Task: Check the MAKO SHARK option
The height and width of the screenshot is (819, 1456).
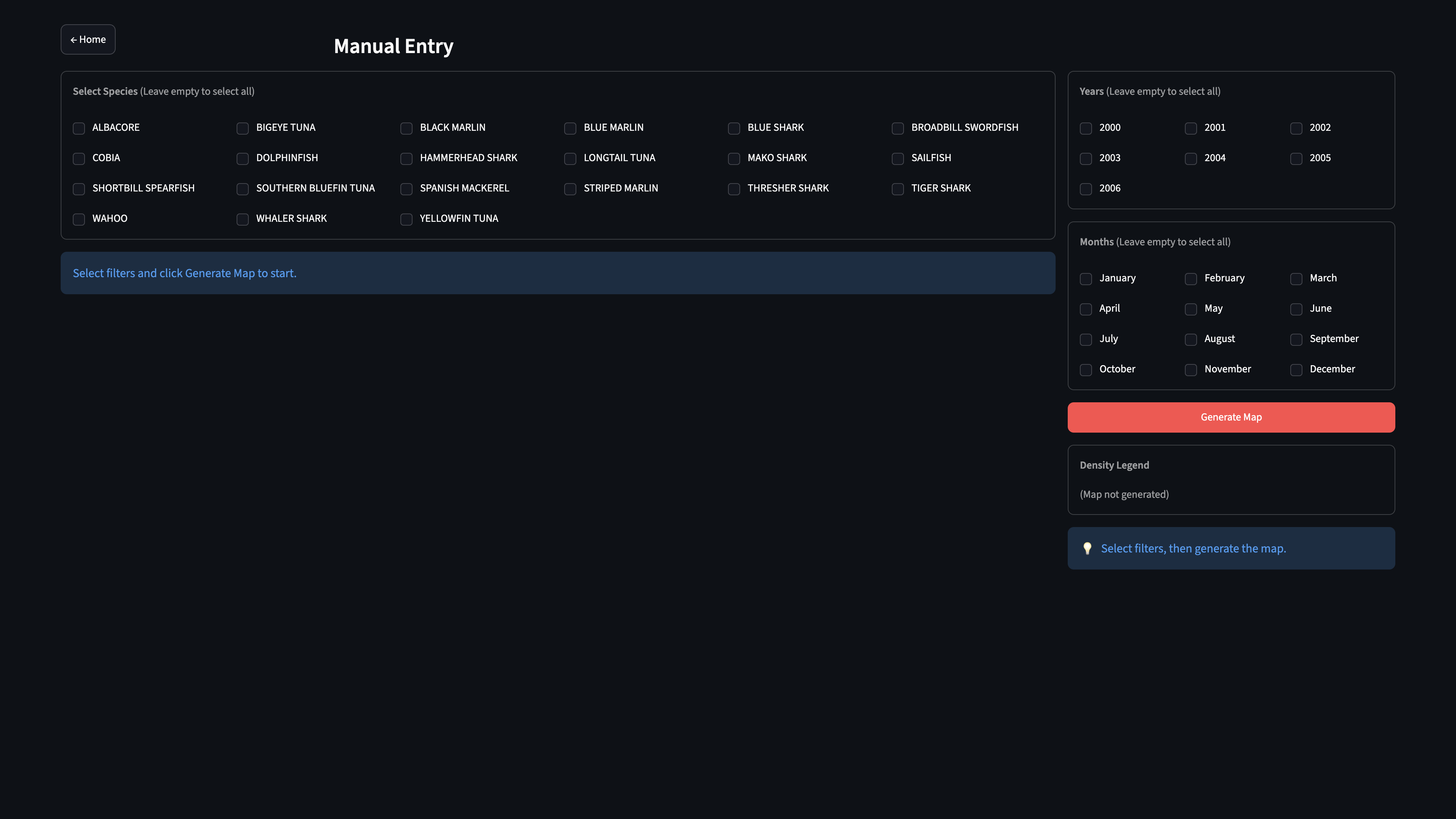Action: point(734,159)
